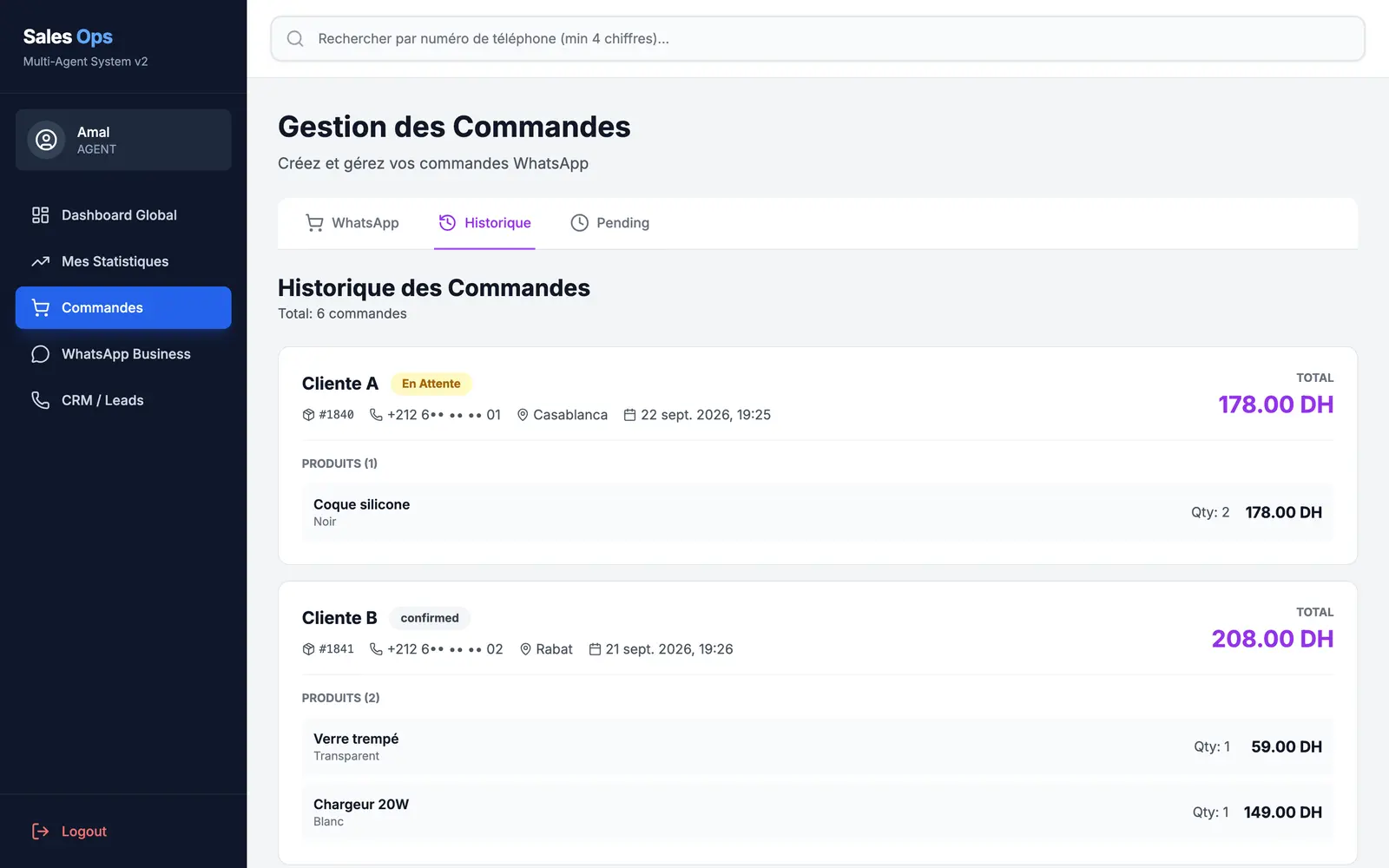Click calendar icon beside 21 sept. 2026
Image resolution: width=1389 pixels, height=868 pixels.
pyautogui.click(x=595, y=649)
